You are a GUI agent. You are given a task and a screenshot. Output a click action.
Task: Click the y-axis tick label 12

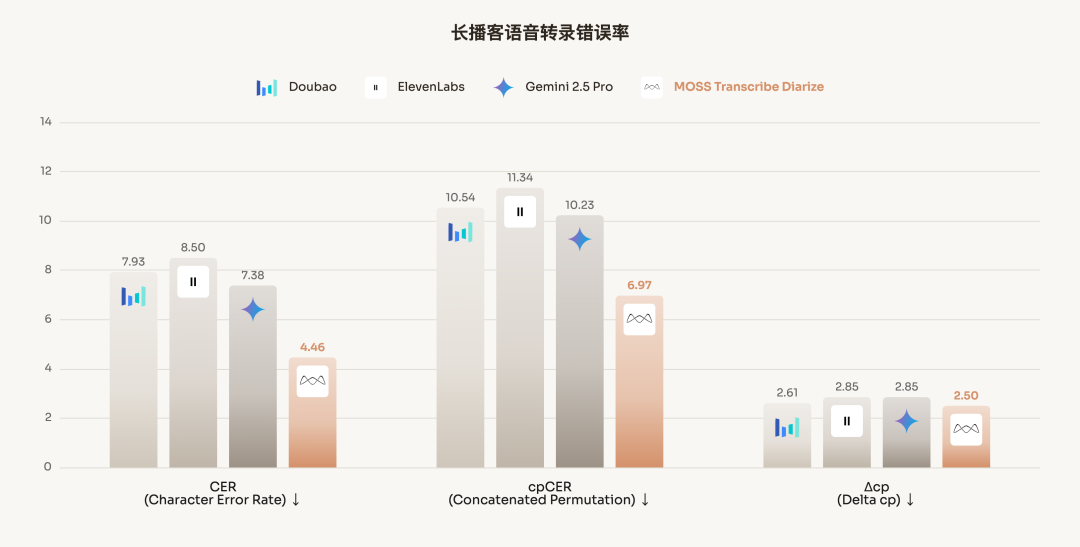tap(45, 171)
